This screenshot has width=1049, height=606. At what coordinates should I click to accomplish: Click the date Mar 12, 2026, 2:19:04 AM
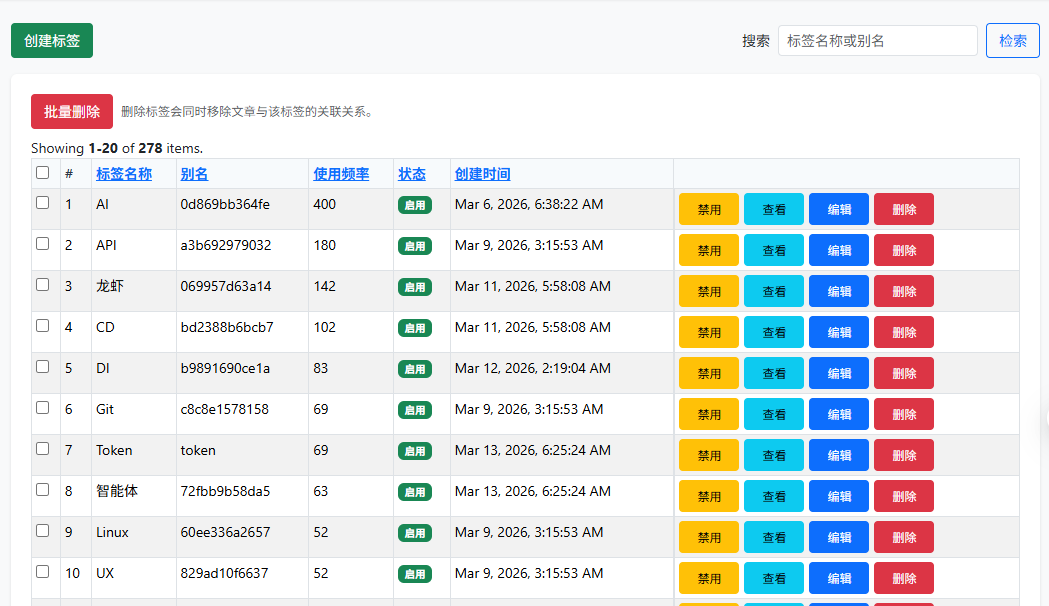click(533, 368)
